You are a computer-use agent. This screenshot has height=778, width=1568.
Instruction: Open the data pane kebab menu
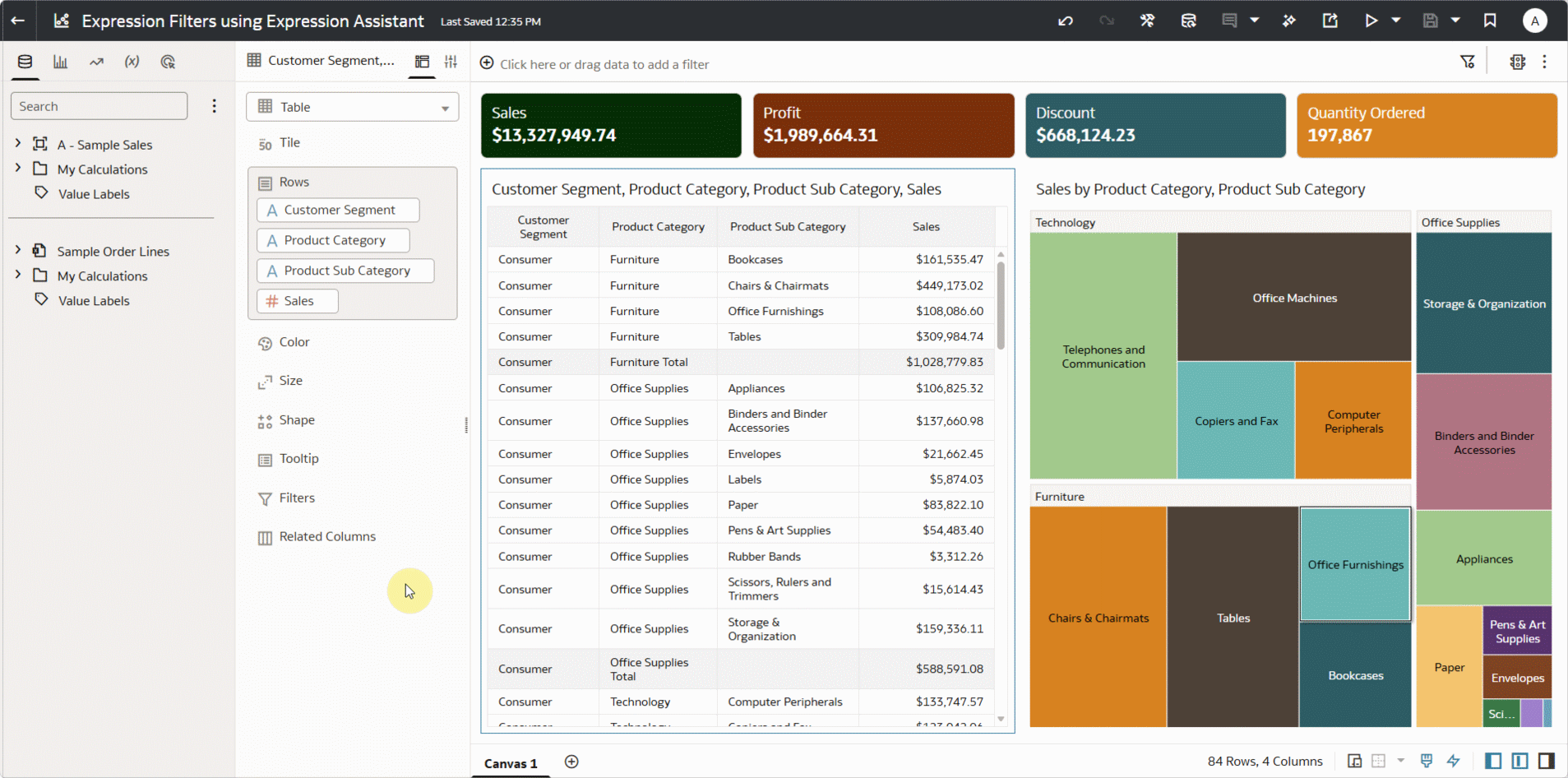click(x=214, y=106)
